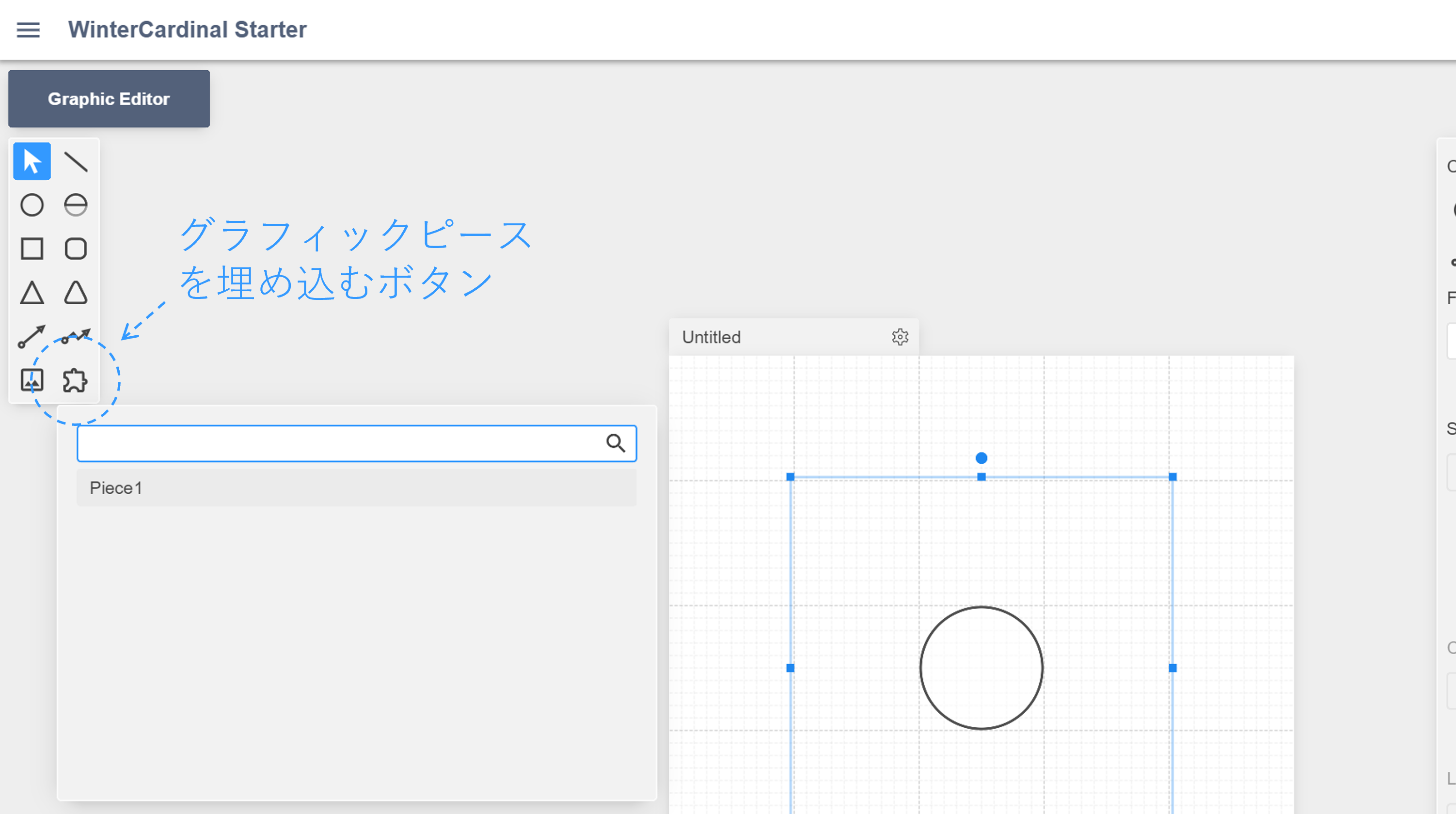Select the rounded triangle tool
Viewport: 1456px width, 814px height.
coord(76,292)
